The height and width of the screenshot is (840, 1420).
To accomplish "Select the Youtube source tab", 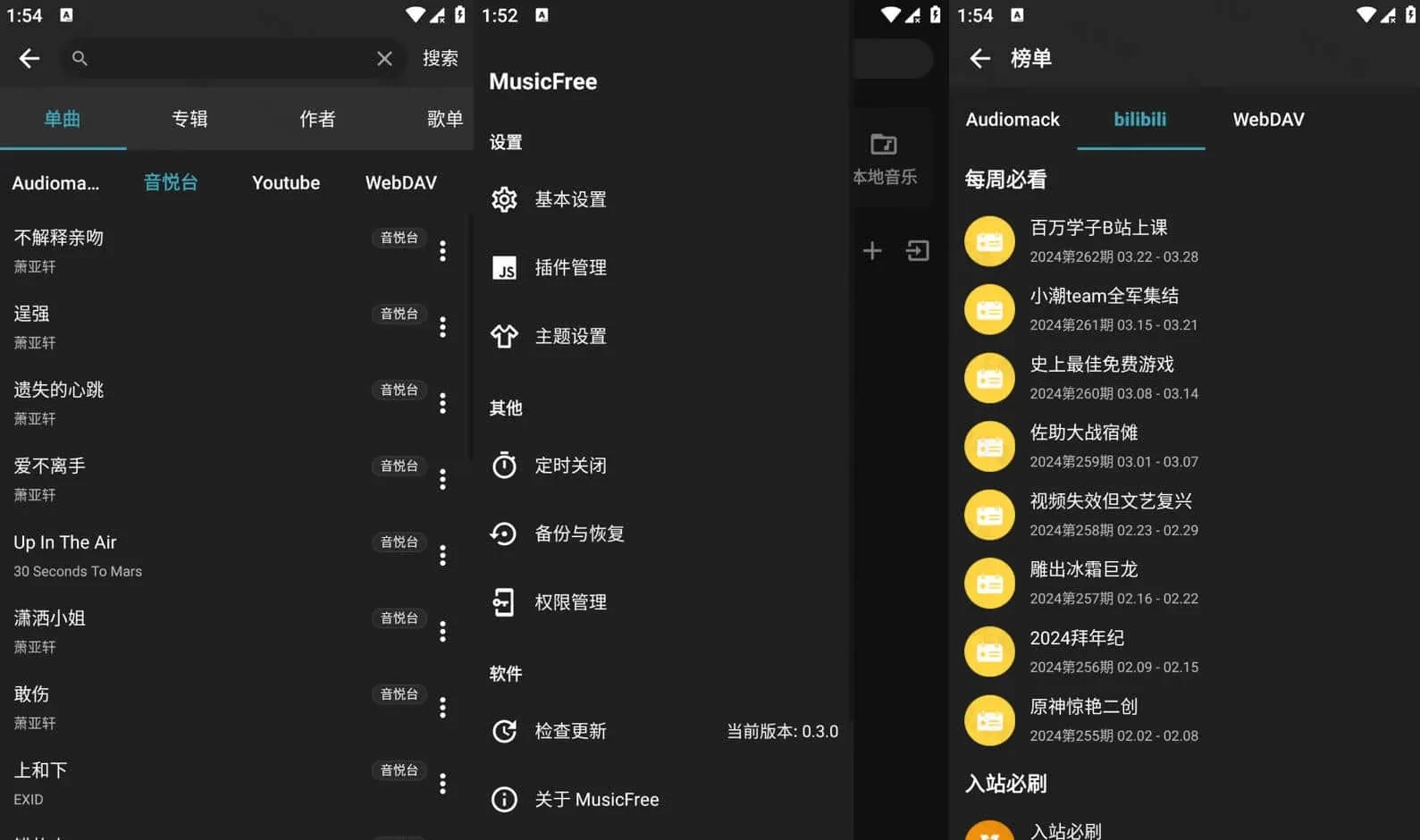I will tap(286, 183).
